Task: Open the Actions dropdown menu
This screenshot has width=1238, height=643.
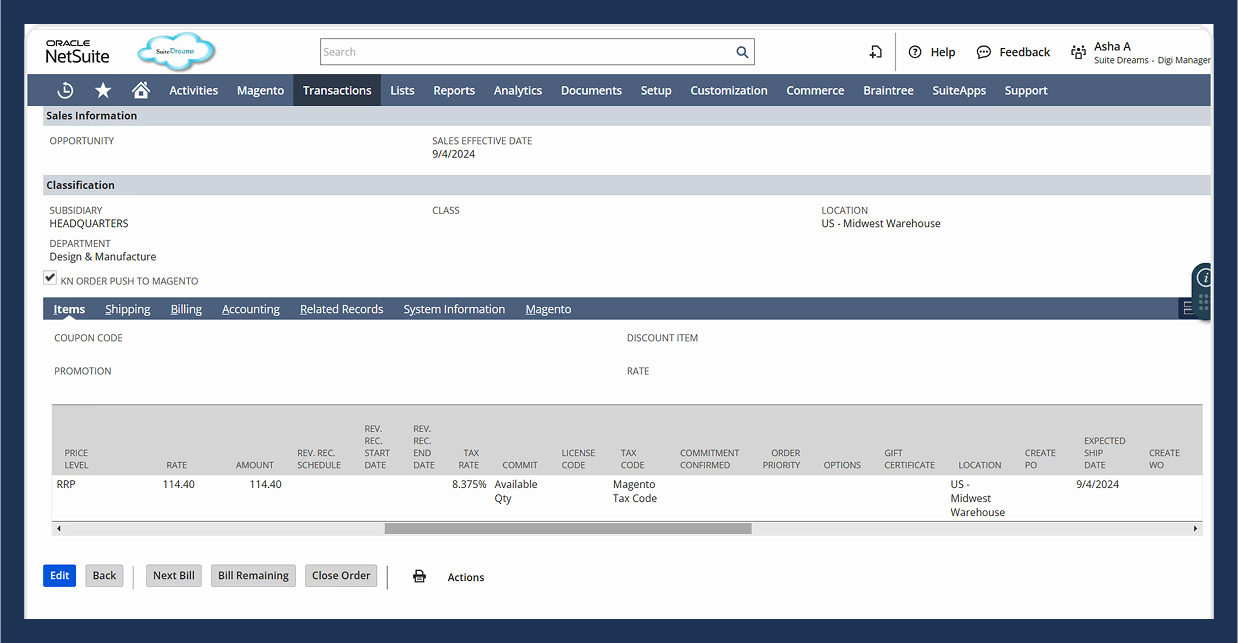Action: [466, 577]
